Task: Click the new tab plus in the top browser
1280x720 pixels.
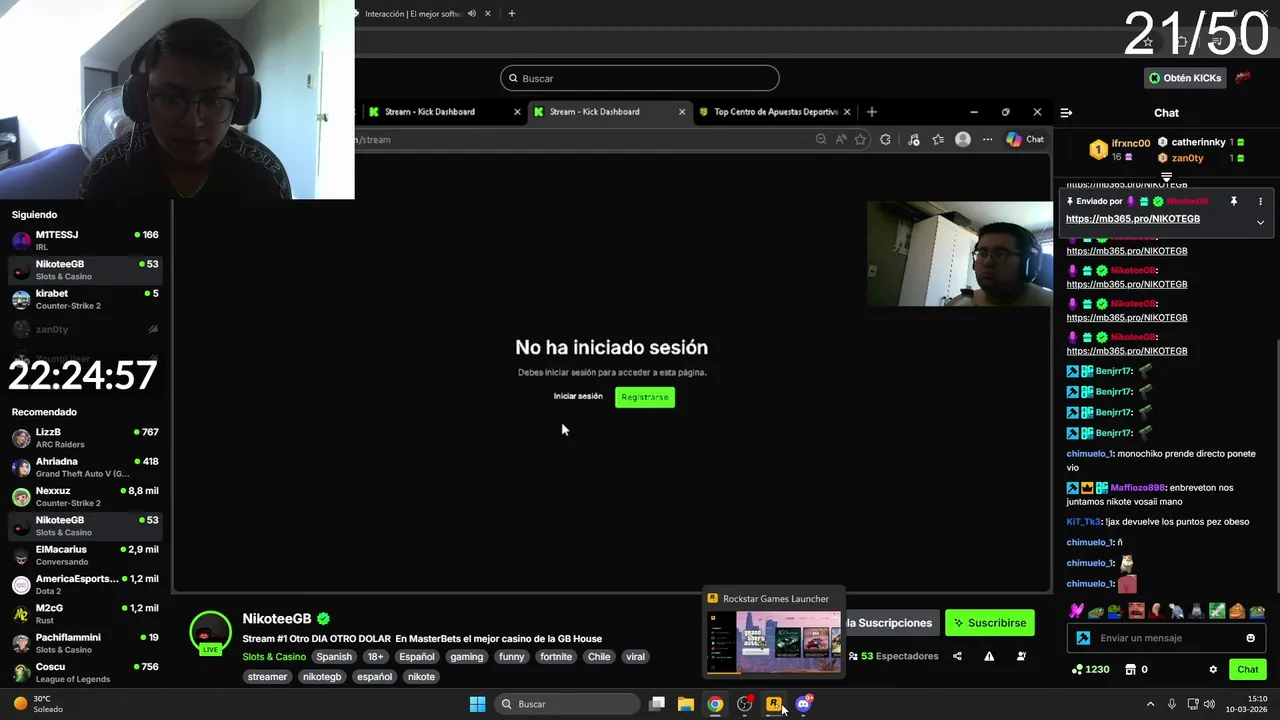Action: 512,14
